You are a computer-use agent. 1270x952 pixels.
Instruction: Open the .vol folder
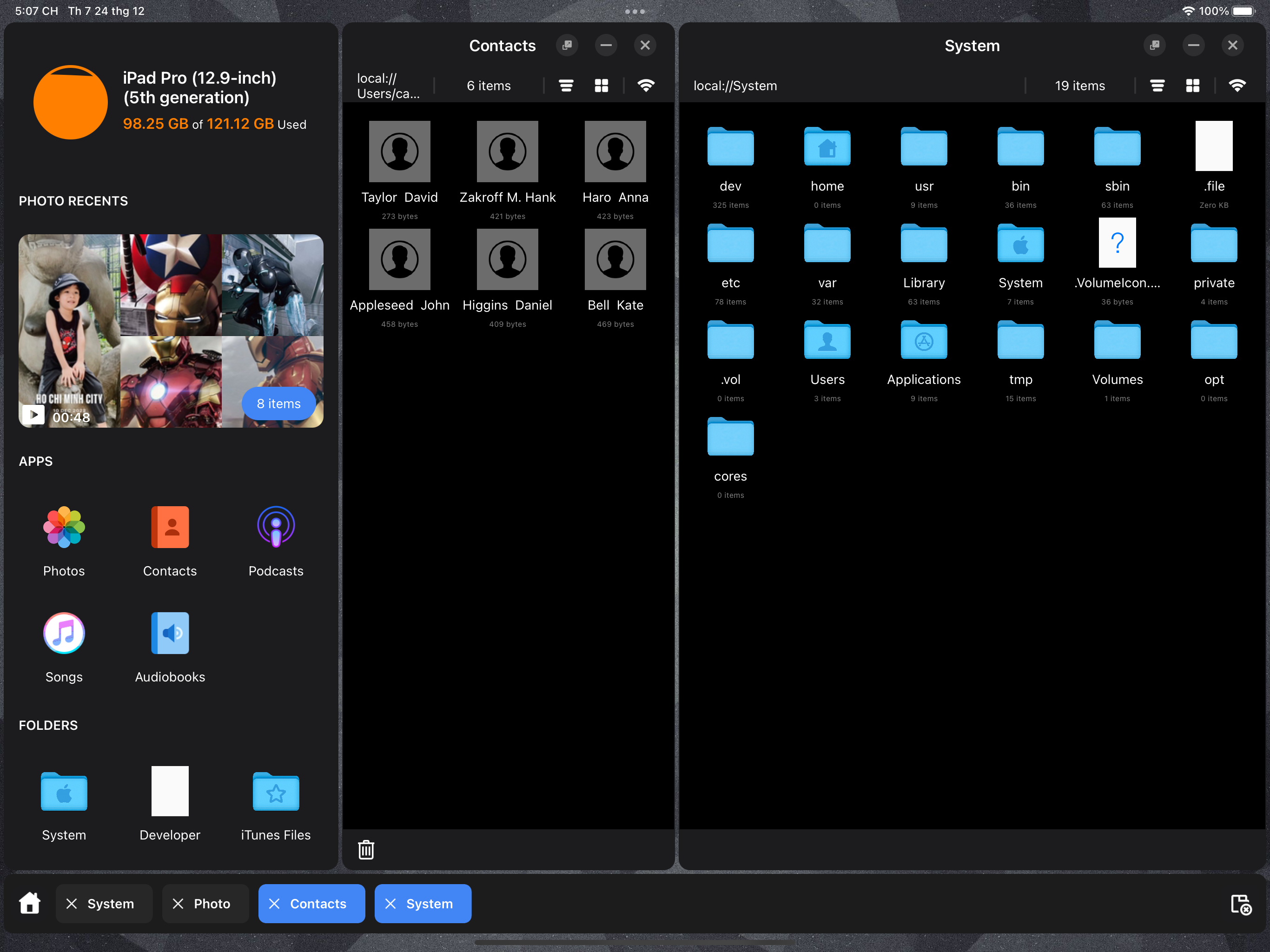[730, 340]
